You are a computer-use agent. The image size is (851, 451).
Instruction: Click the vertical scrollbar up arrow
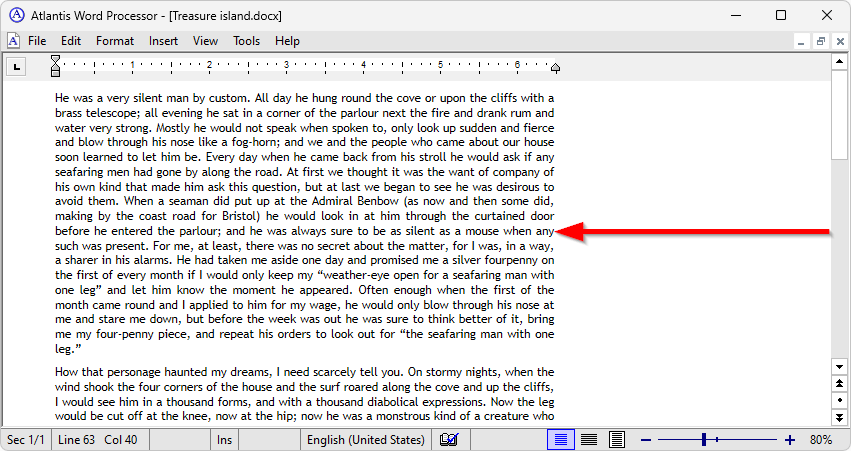[839, 61]
